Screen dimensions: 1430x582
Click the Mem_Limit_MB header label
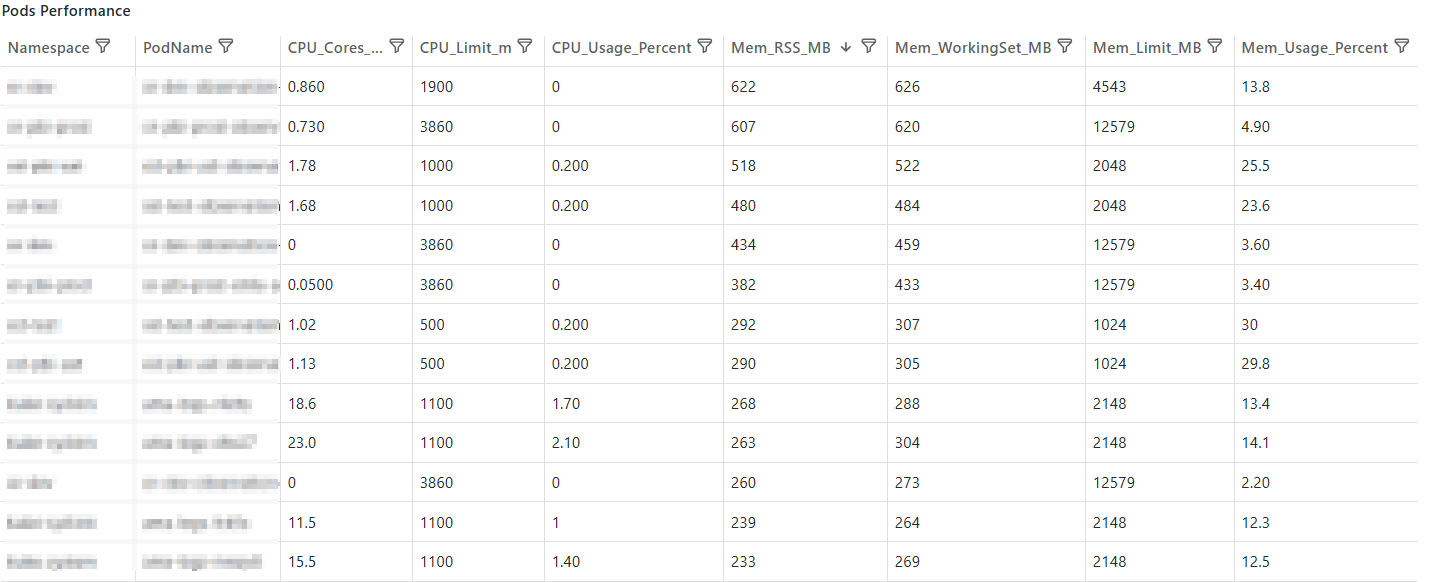coord(1147,47)
